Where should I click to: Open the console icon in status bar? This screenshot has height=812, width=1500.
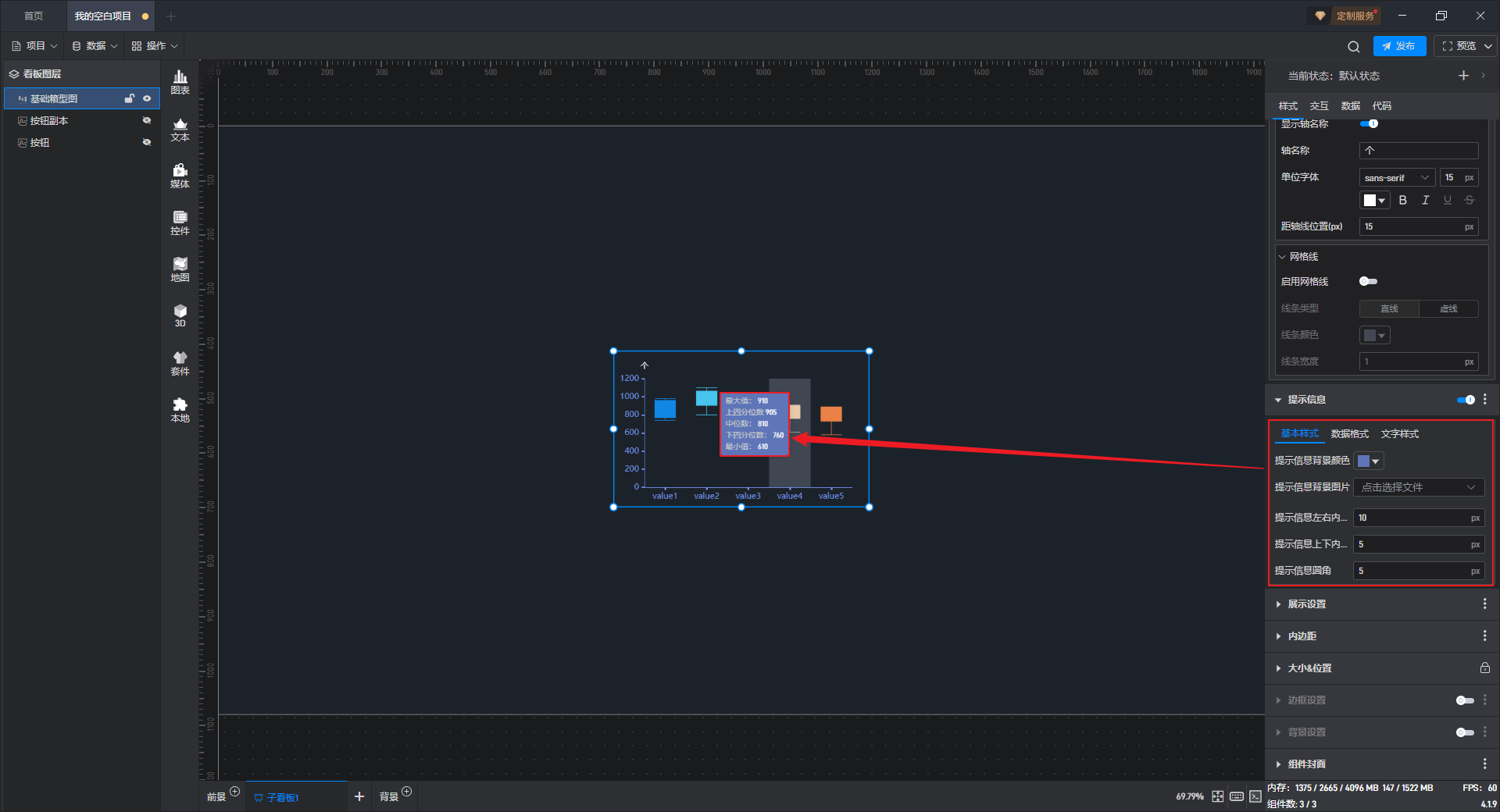(1255, 796)
